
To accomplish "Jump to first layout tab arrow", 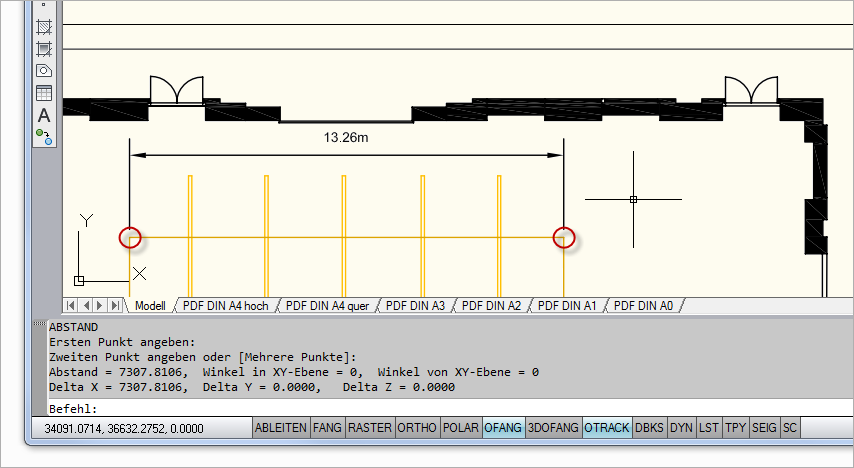I will tap(72, 305).
